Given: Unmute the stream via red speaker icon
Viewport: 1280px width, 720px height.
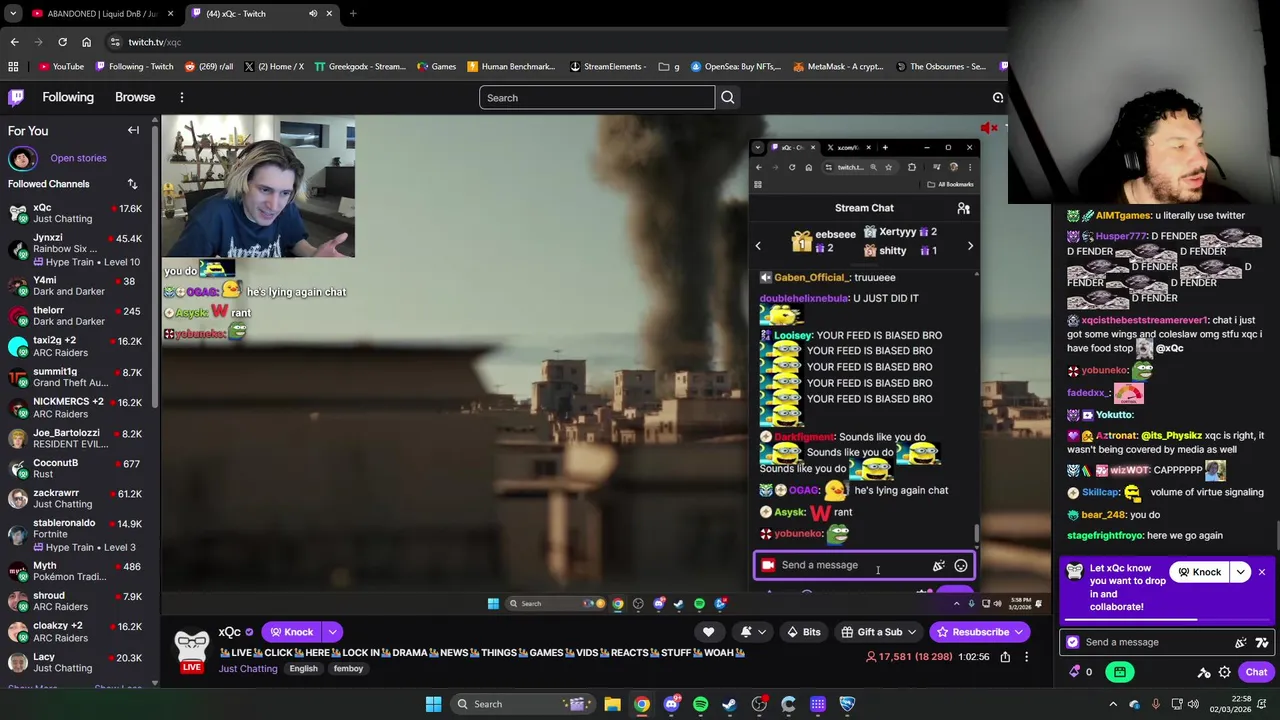Looking at the screenshot, I should tap(989, 128).
